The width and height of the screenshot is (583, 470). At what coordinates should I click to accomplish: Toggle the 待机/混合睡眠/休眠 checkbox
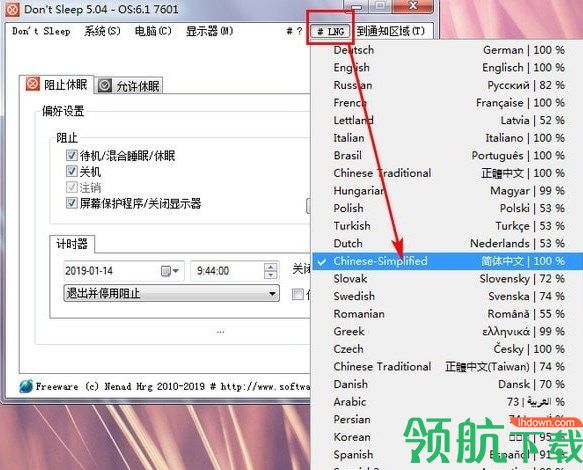71,155
